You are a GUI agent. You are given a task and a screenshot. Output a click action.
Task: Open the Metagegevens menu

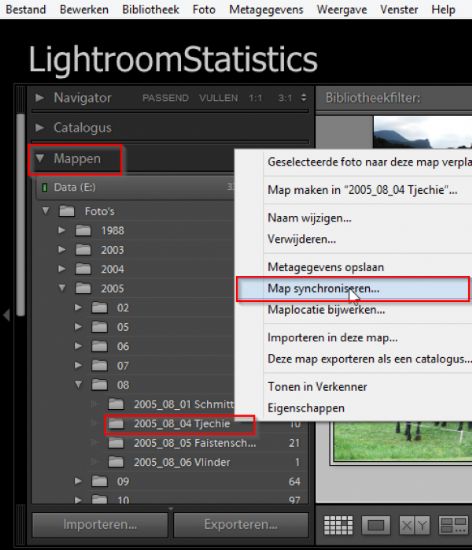[x=266, y=9]
